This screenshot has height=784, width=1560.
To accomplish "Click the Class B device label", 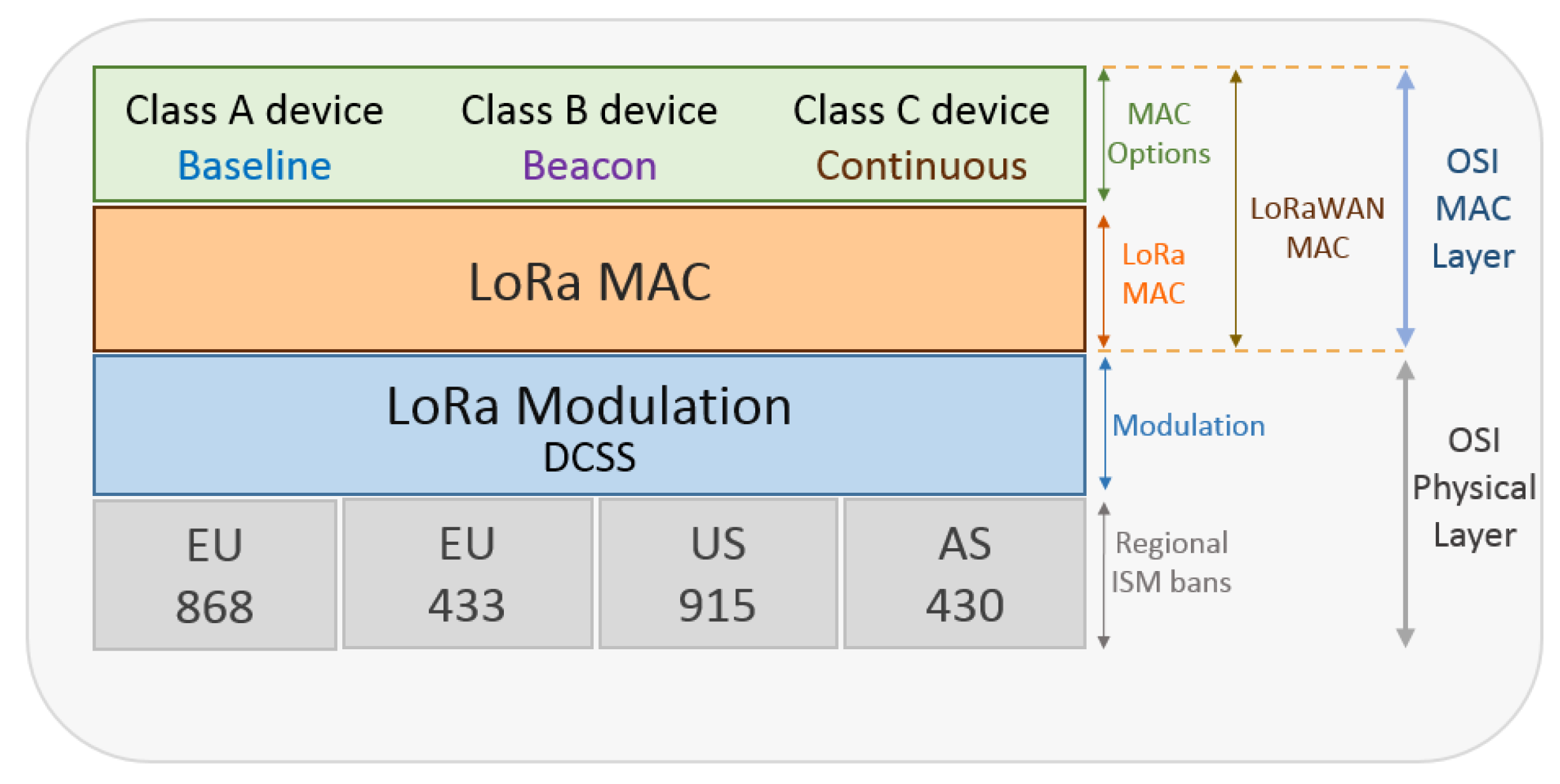I will 589,111.
